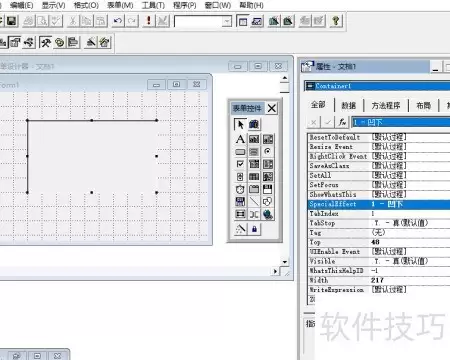Select the Check Box control tool
The width and height of the screenshot is (450, 360).
(x=240, y=164)
